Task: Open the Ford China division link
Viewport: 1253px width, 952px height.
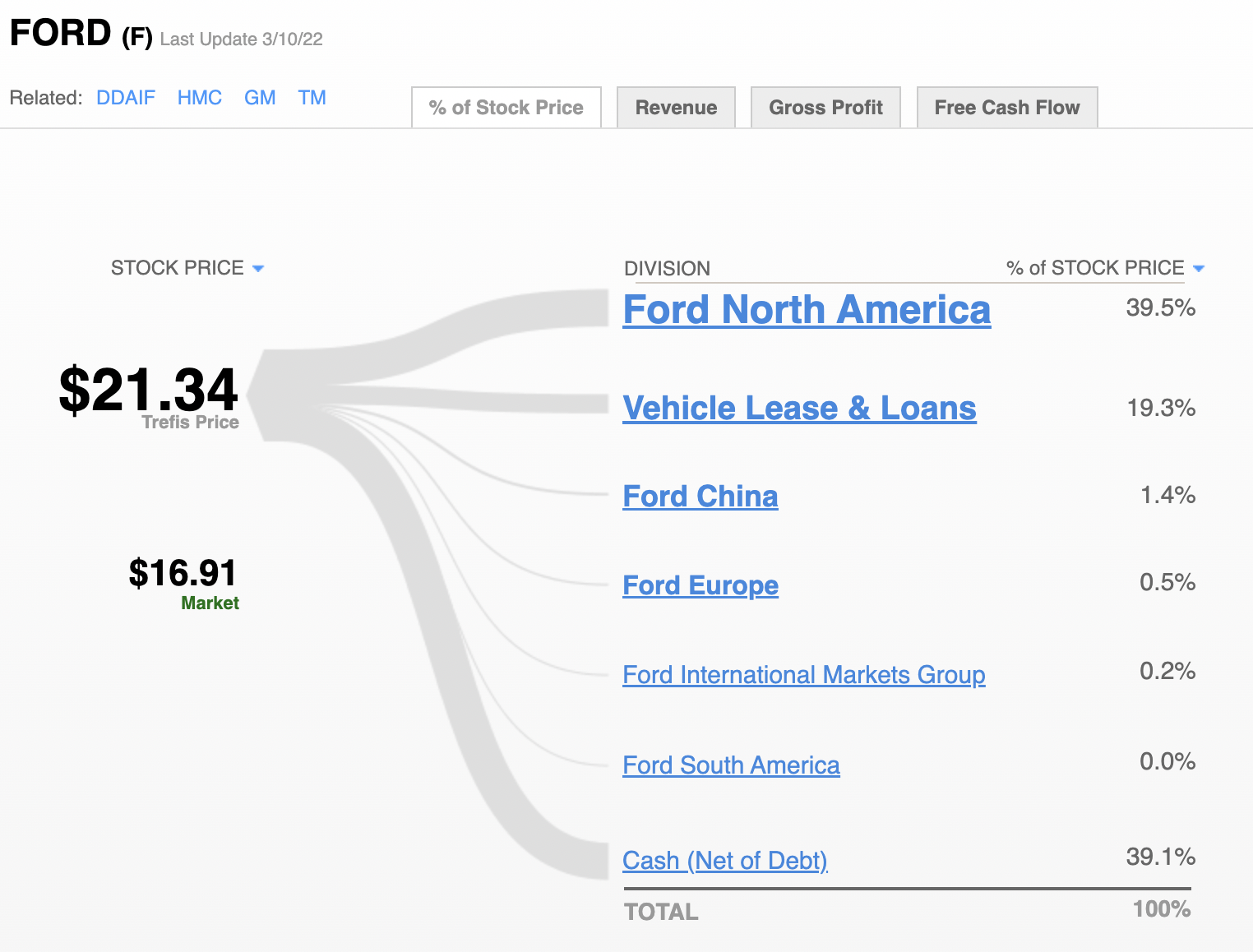Action: [700, 497]
